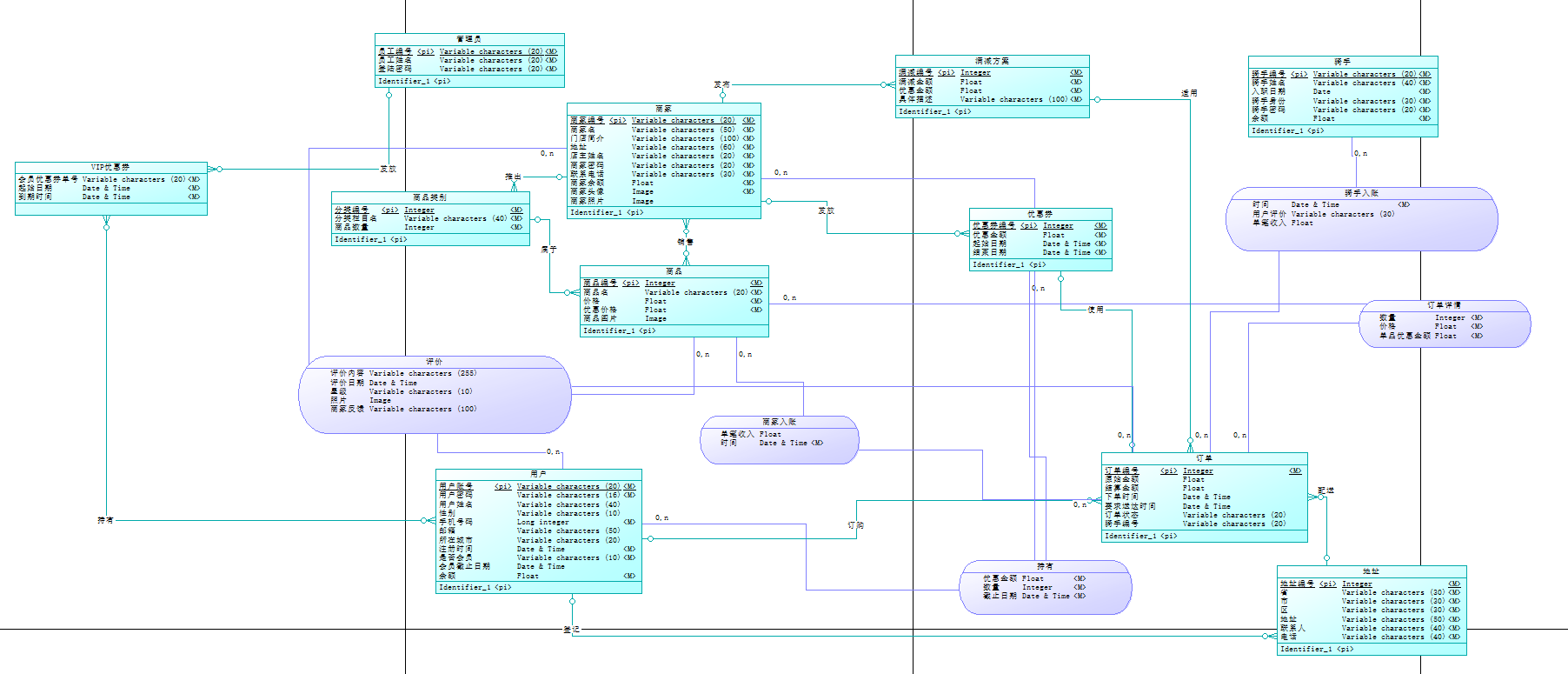The height and width of the screenshot is (674, 1568).
Task: Click the 优惠券 entity header
Action: click(1040, 213)
